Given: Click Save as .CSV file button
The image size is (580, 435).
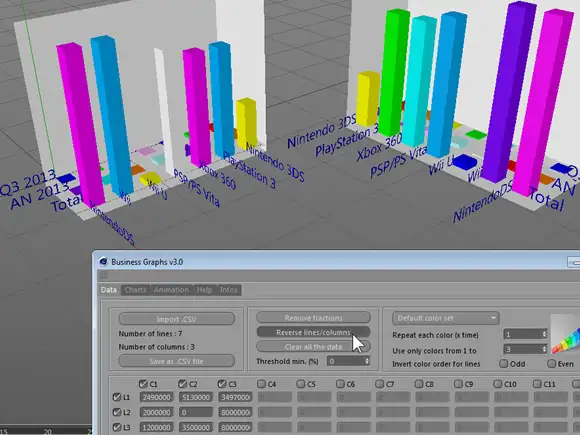Looking at the screenshot, I should coord(176,361).
